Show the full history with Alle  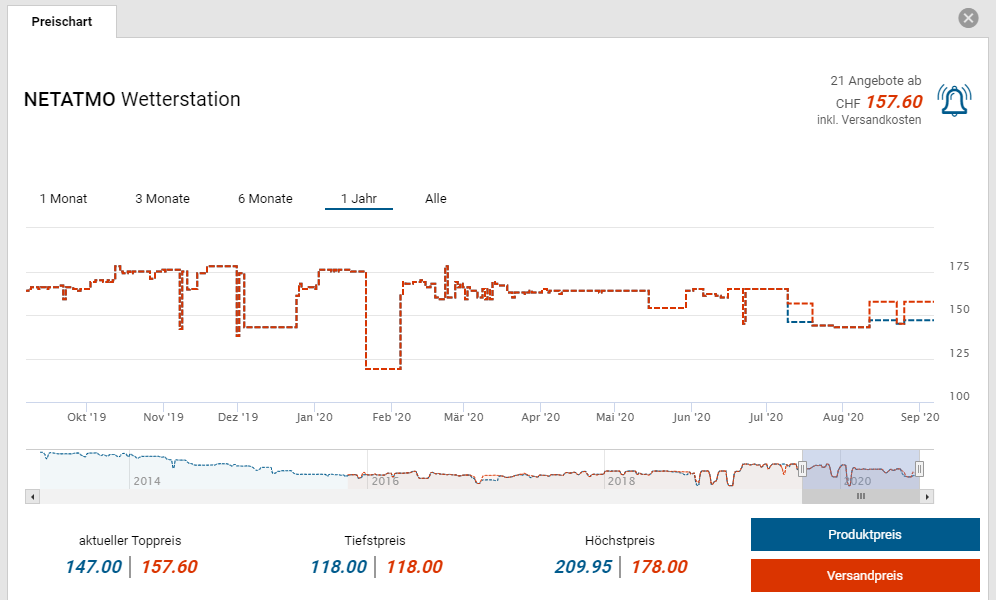[436, 199]
